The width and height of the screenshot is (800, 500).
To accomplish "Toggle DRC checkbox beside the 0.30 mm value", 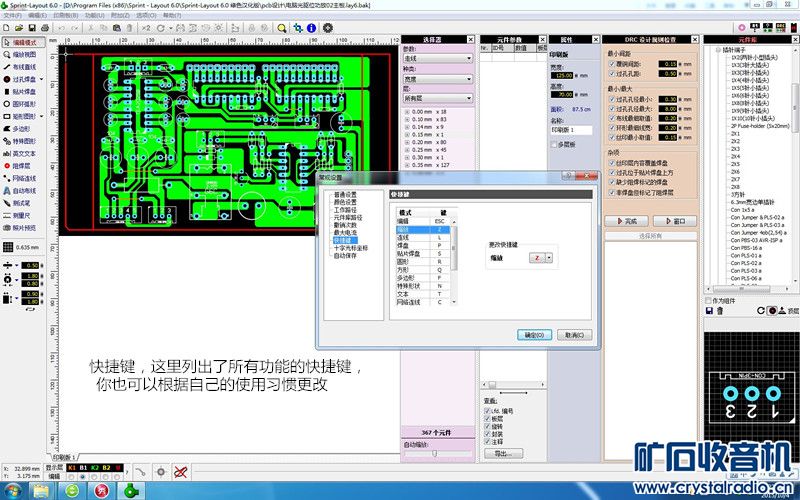I will (x=612, y=99).
